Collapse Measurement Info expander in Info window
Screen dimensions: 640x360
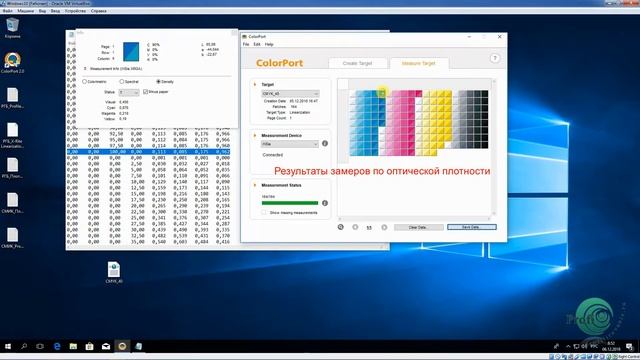point(85,69)
